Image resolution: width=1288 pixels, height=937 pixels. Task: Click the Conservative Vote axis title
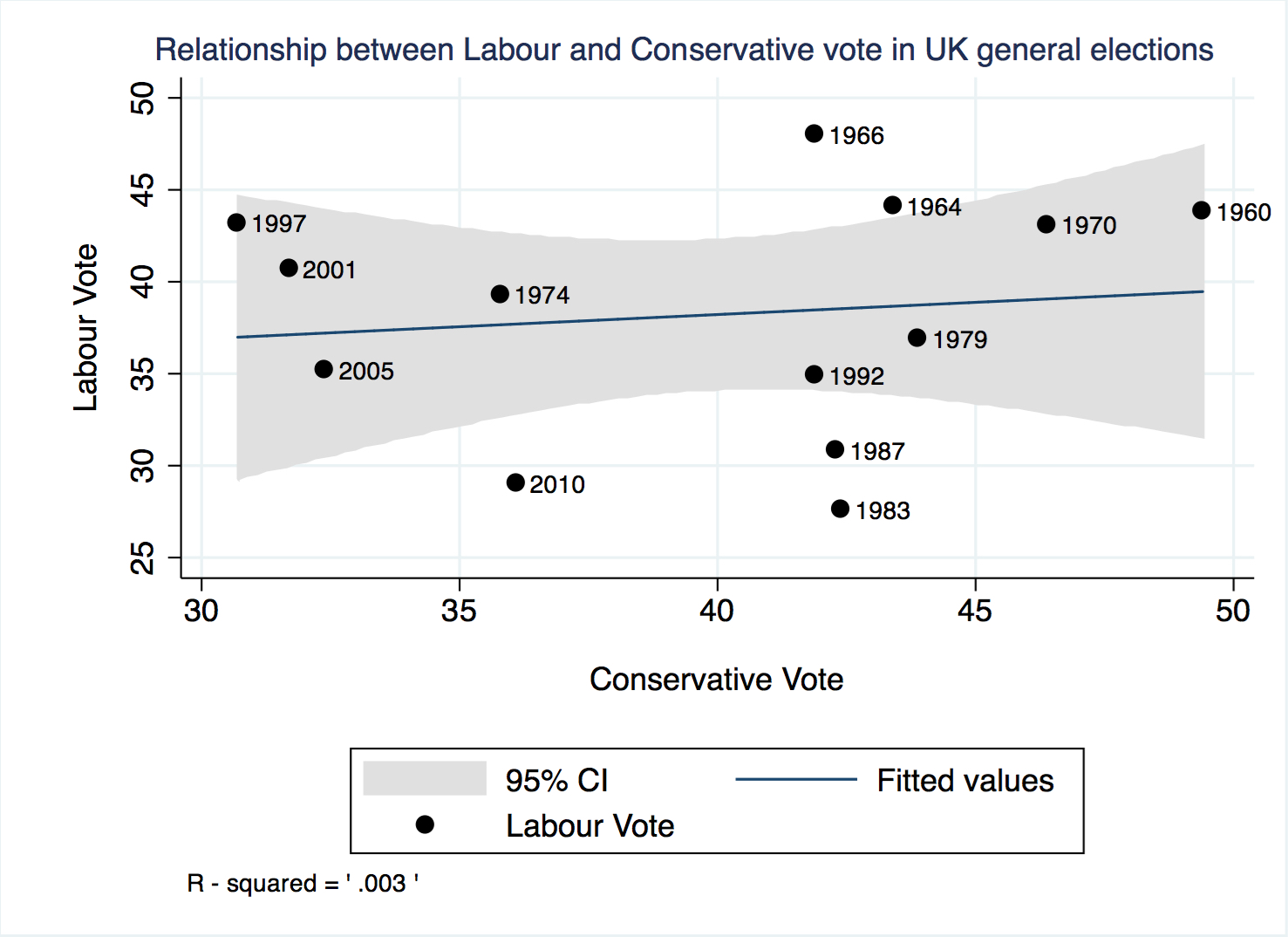pyautogui.click(x=716, y=680)
